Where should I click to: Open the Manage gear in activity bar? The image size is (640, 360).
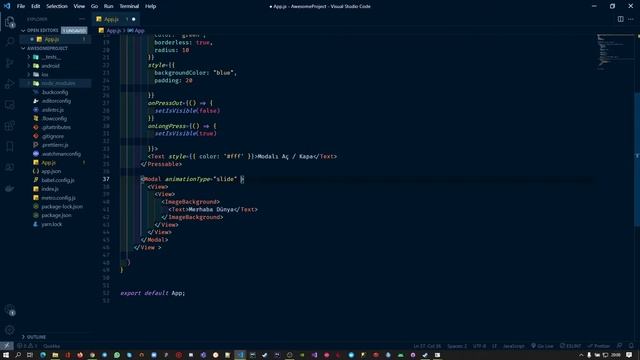(10, 330)
